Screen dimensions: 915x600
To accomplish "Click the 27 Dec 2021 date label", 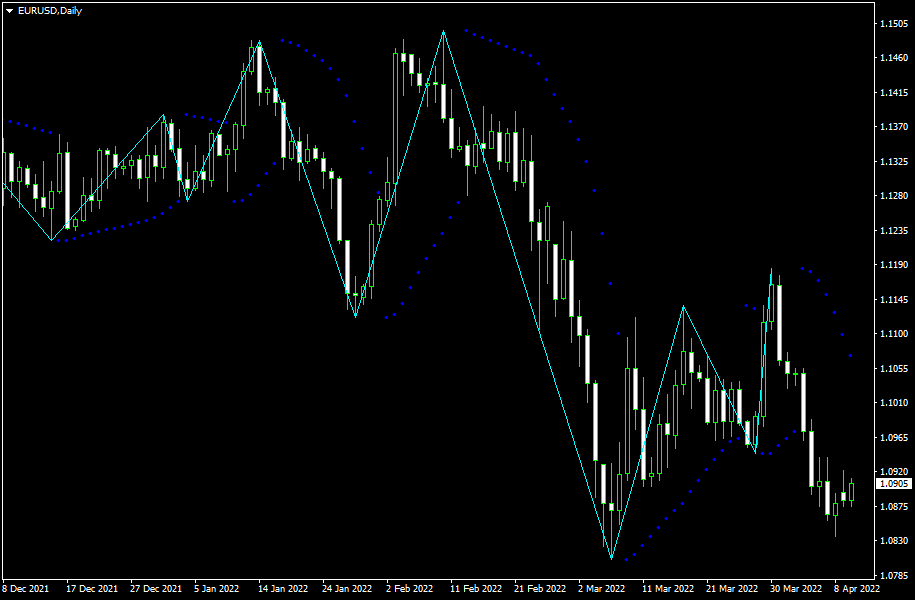I will click(156, 588).
